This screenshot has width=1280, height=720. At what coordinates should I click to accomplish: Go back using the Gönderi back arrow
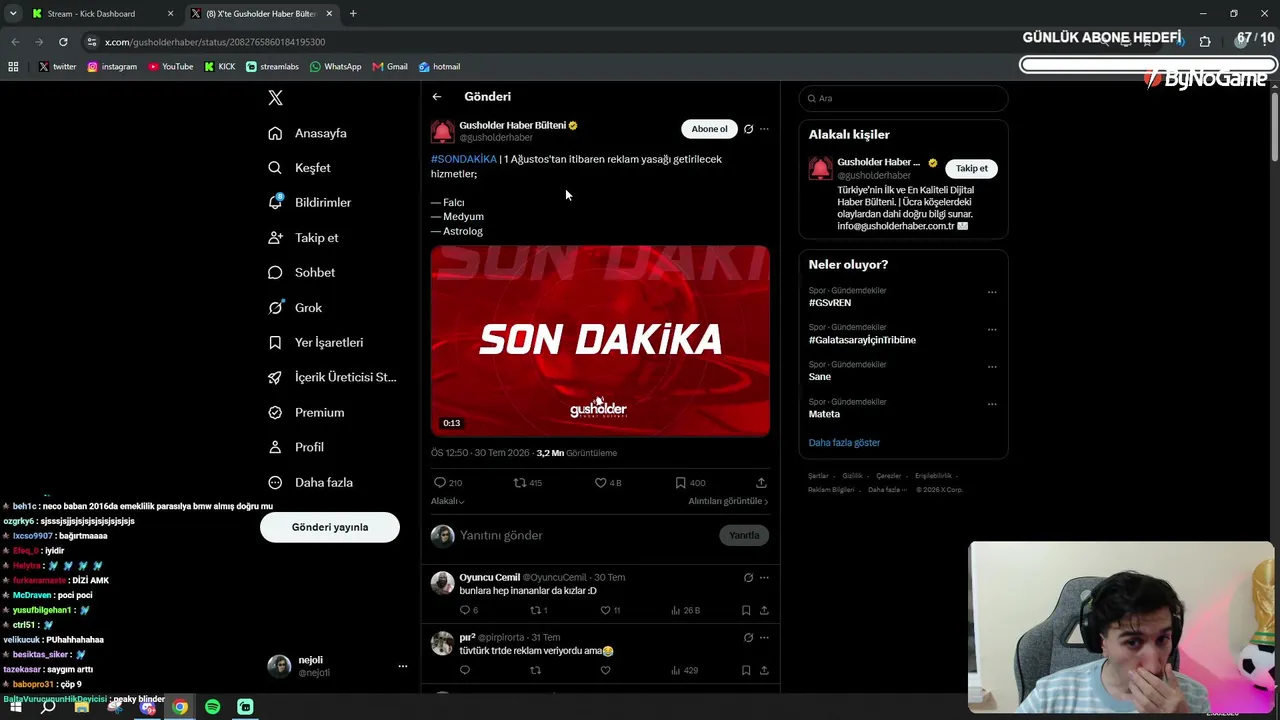pos(437,97)
